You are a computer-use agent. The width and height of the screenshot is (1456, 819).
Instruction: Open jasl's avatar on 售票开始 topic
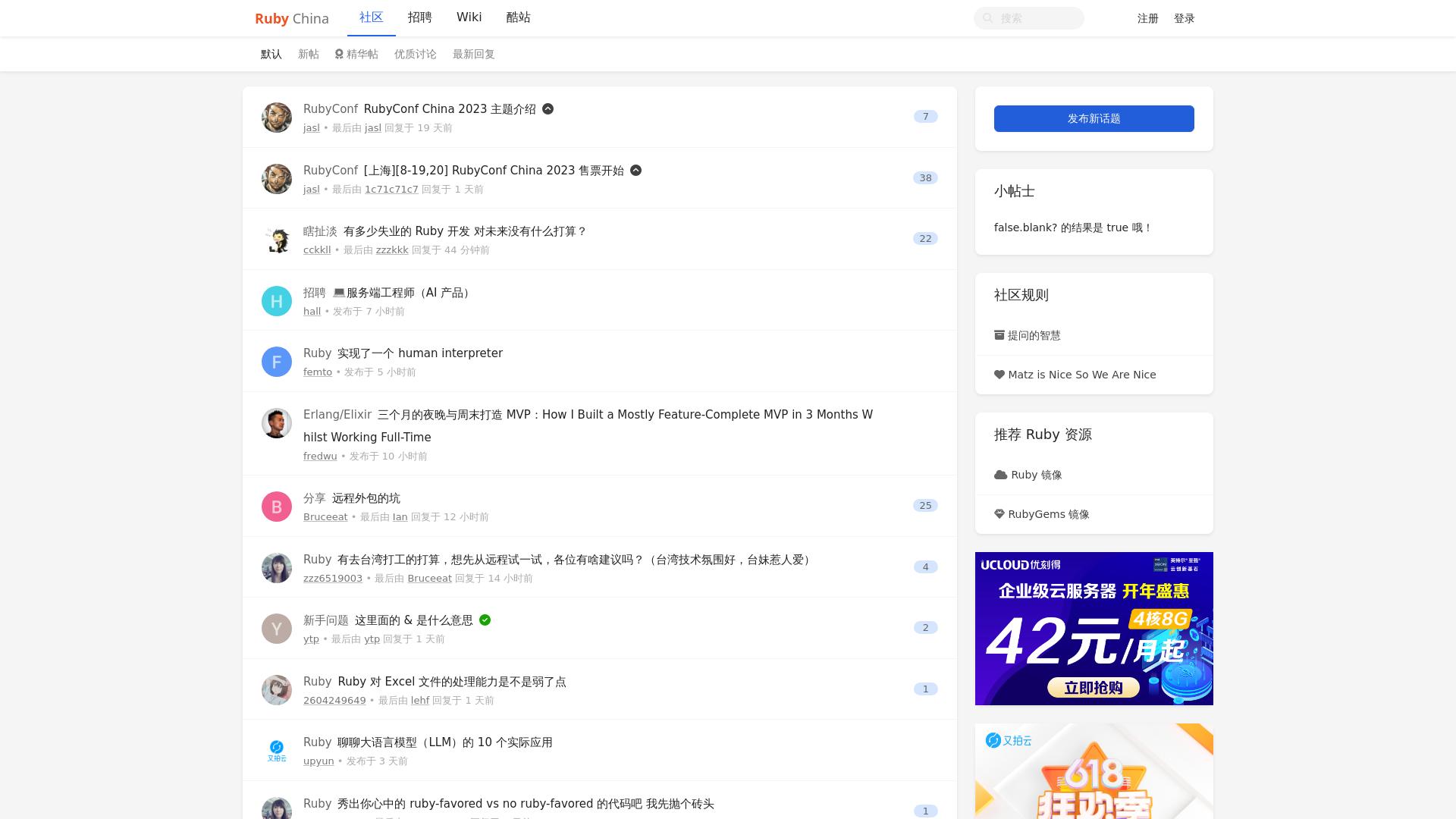[277, 179]
